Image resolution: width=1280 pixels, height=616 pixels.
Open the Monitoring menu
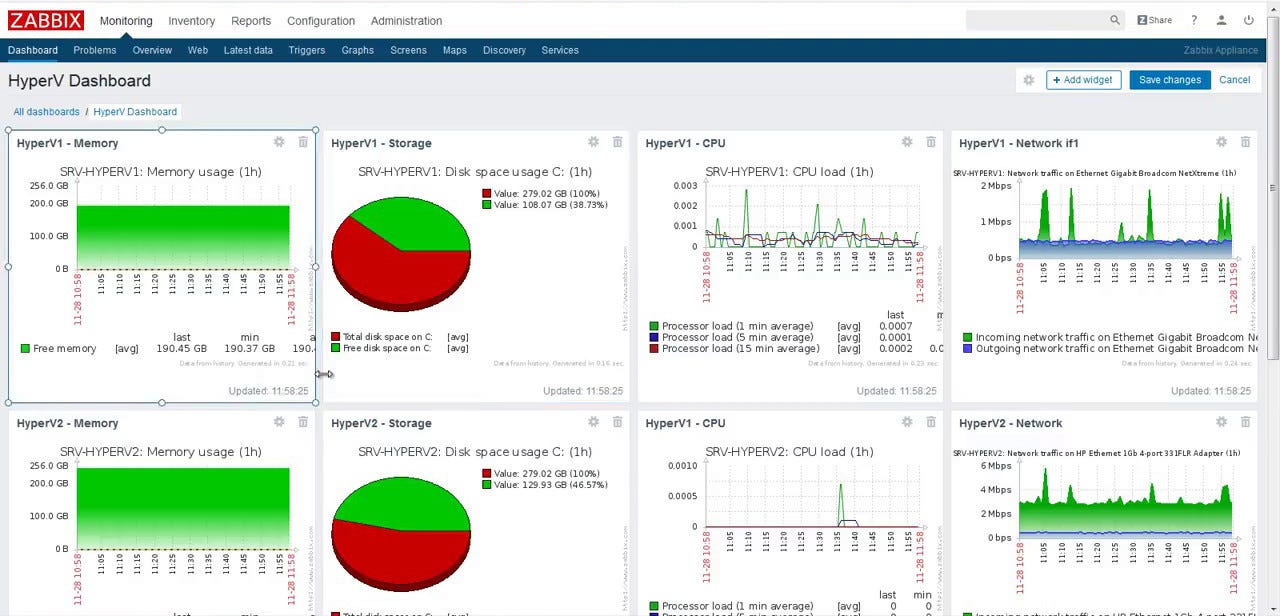[126, 20]
